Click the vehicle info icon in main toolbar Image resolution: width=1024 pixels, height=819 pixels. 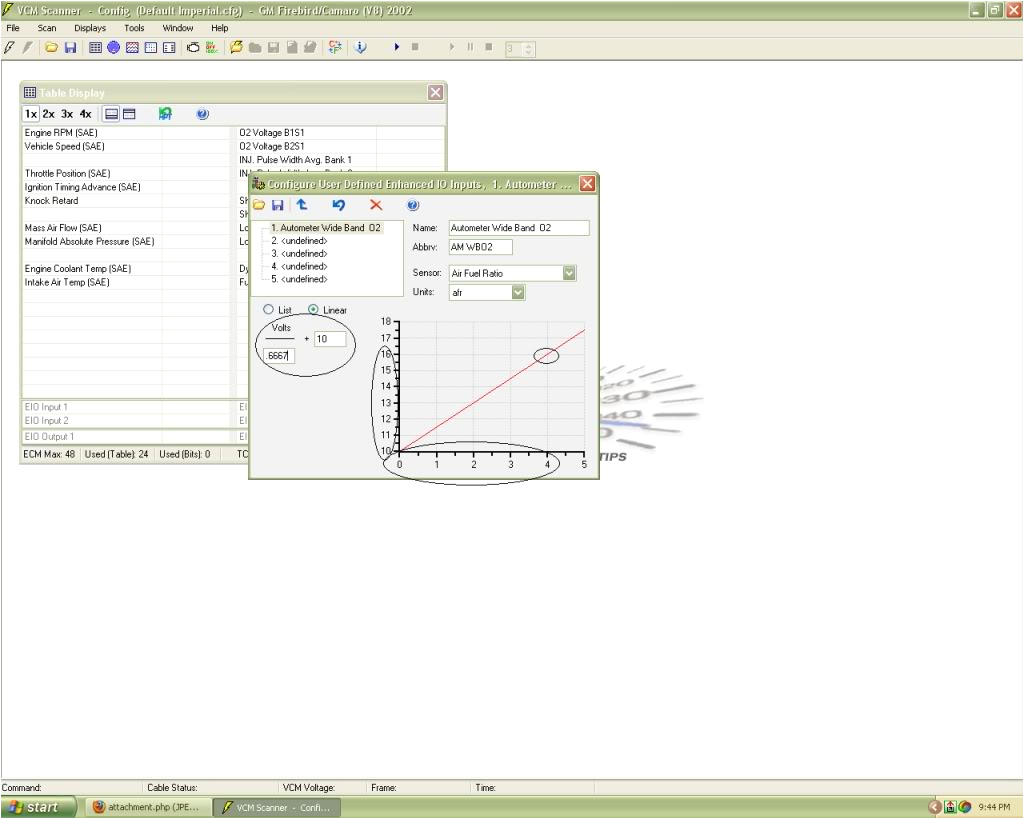click(x=361, y=47)
